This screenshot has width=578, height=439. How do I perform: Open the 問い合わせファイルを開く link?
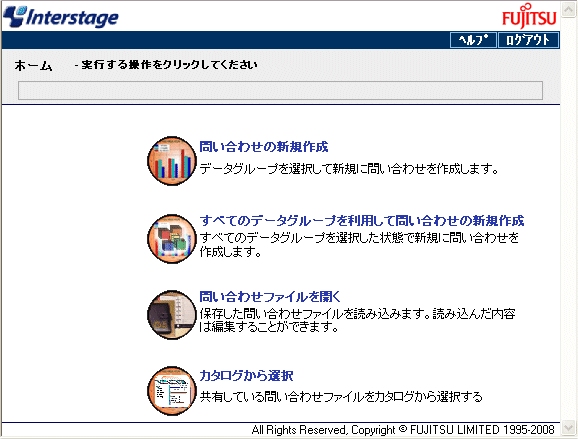click(270, 296)
